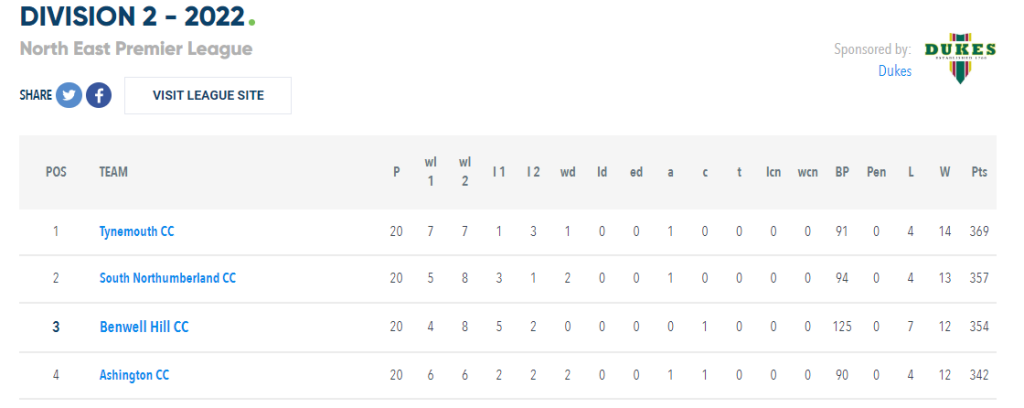The image size is (1024, 408).
Task: Open the Visit League Site button
Action: (208, 95)
